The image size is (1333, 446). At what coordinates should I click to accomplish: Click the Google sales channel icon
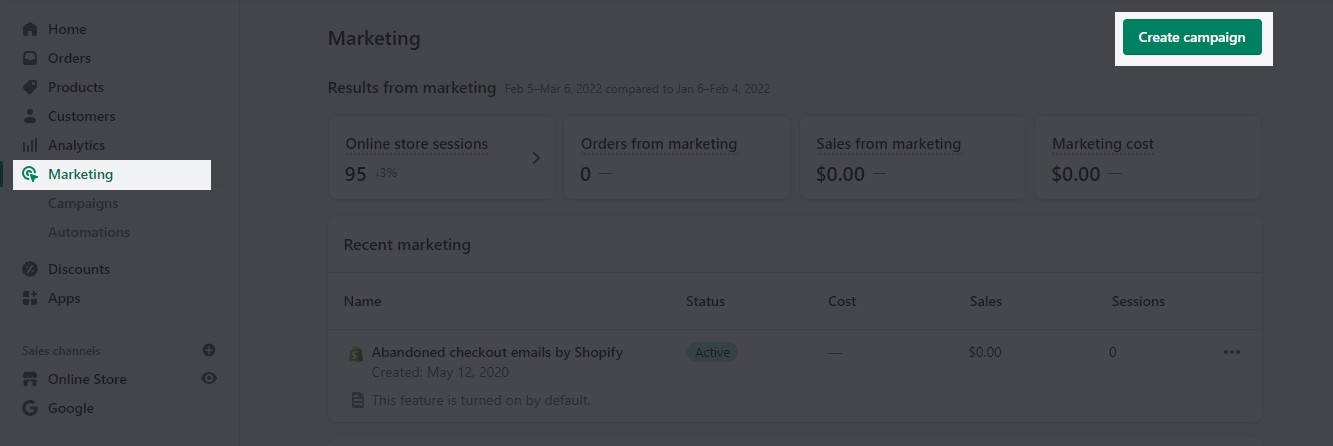tap(30, 408)
